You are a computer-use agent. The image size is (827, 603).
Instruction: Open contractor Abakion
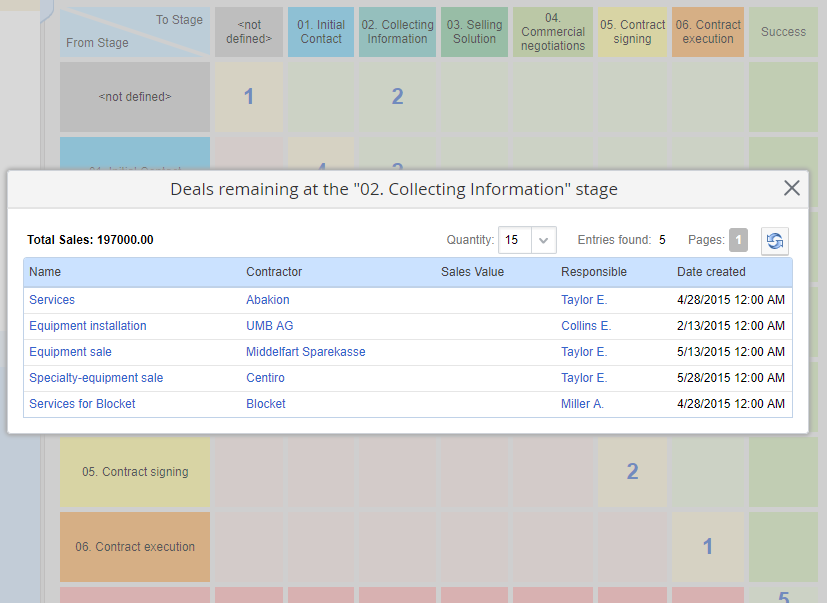click(x=268, y=300)
